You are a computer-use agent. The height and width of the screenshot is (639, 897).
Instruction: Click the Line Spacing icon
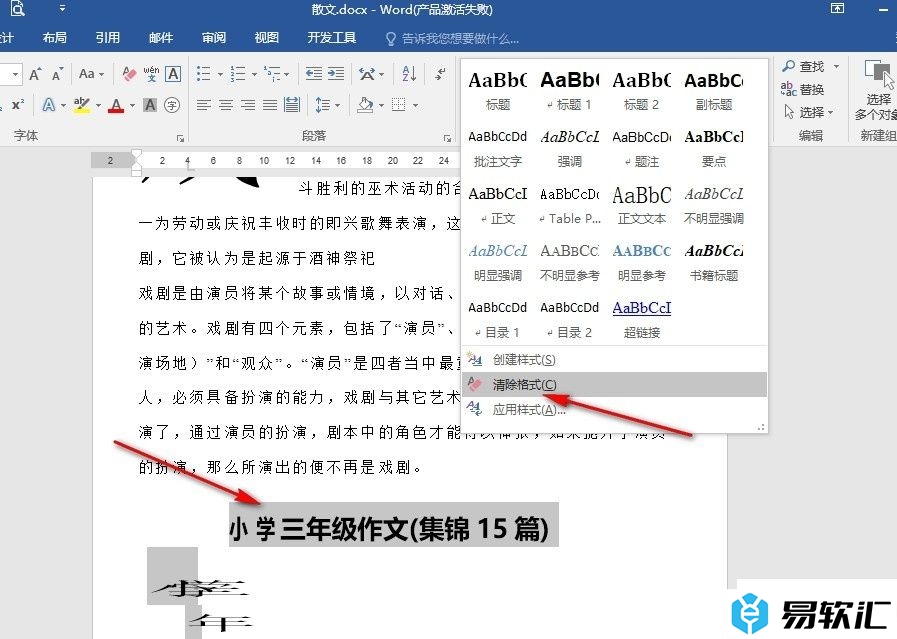coord(322,105)
